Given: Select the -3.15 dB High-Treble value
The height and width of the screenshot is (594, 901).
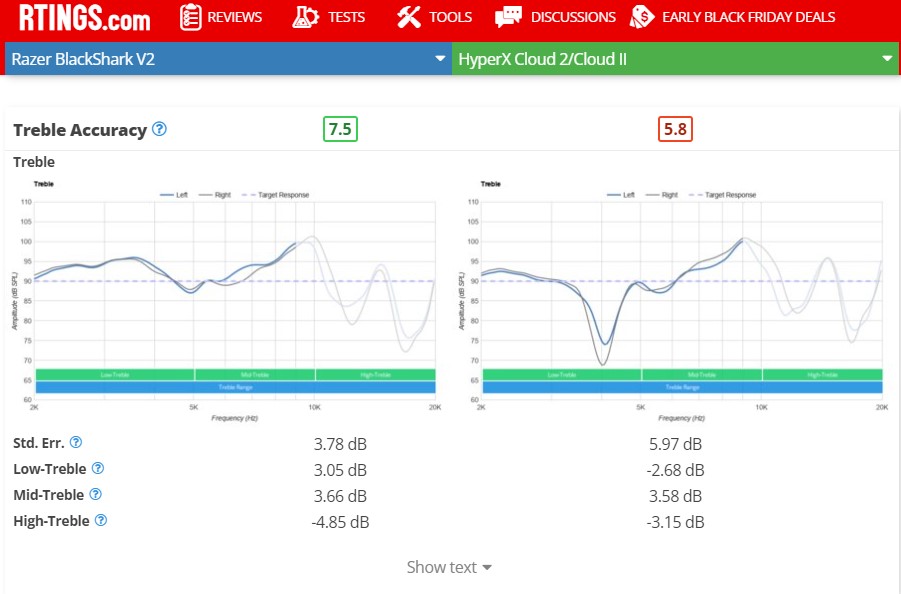Looking at the screenshot, I should pyautogui.click(x=675, y=522).
